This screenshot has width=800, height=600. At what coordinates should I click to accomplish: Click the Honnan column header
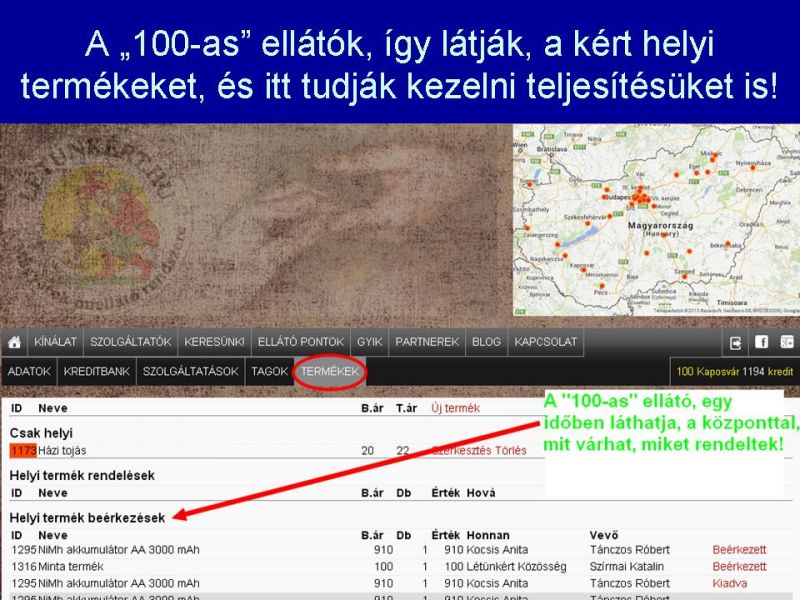[x=488, y=535]
